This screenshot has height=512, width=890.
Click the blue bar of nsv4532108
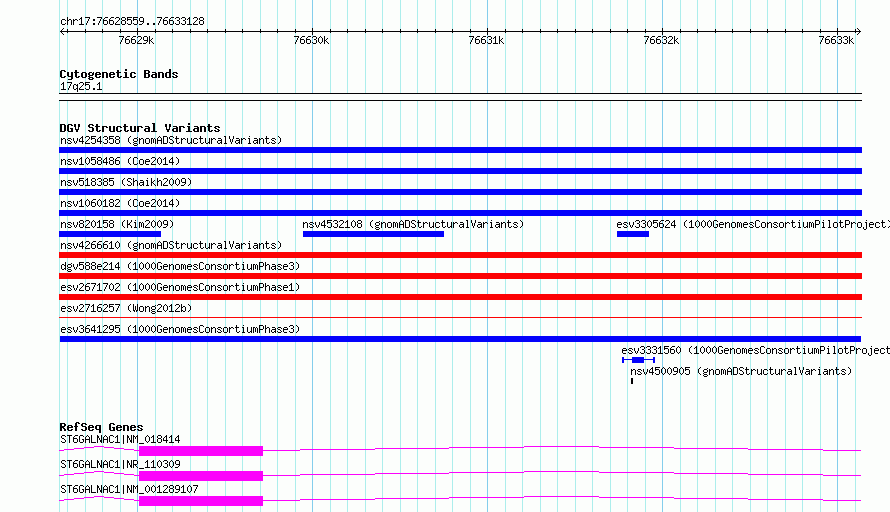(x=373, y=234)
